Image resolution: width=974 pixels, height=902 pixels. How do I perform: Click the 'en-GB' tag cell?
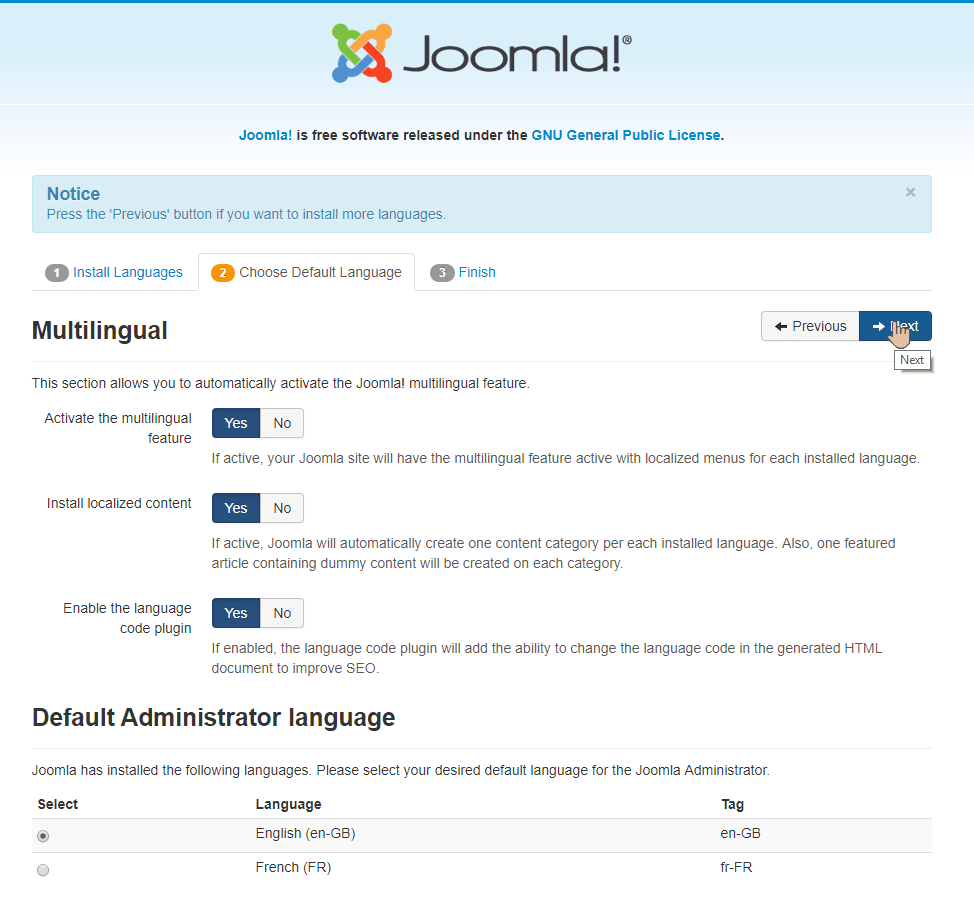tap(740, 834)
